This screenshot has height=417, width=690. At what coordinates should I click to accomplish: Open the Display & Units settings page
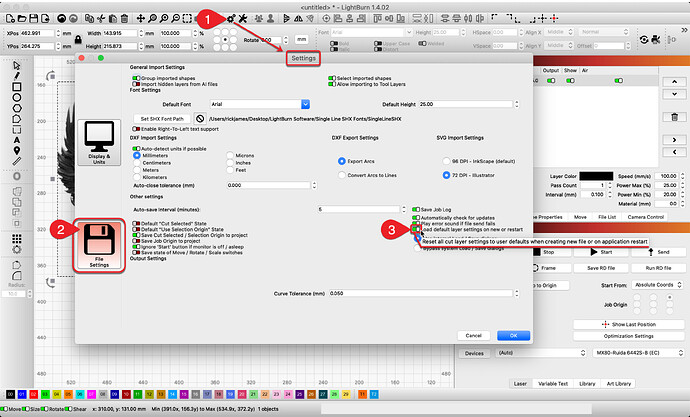point(99,143)
